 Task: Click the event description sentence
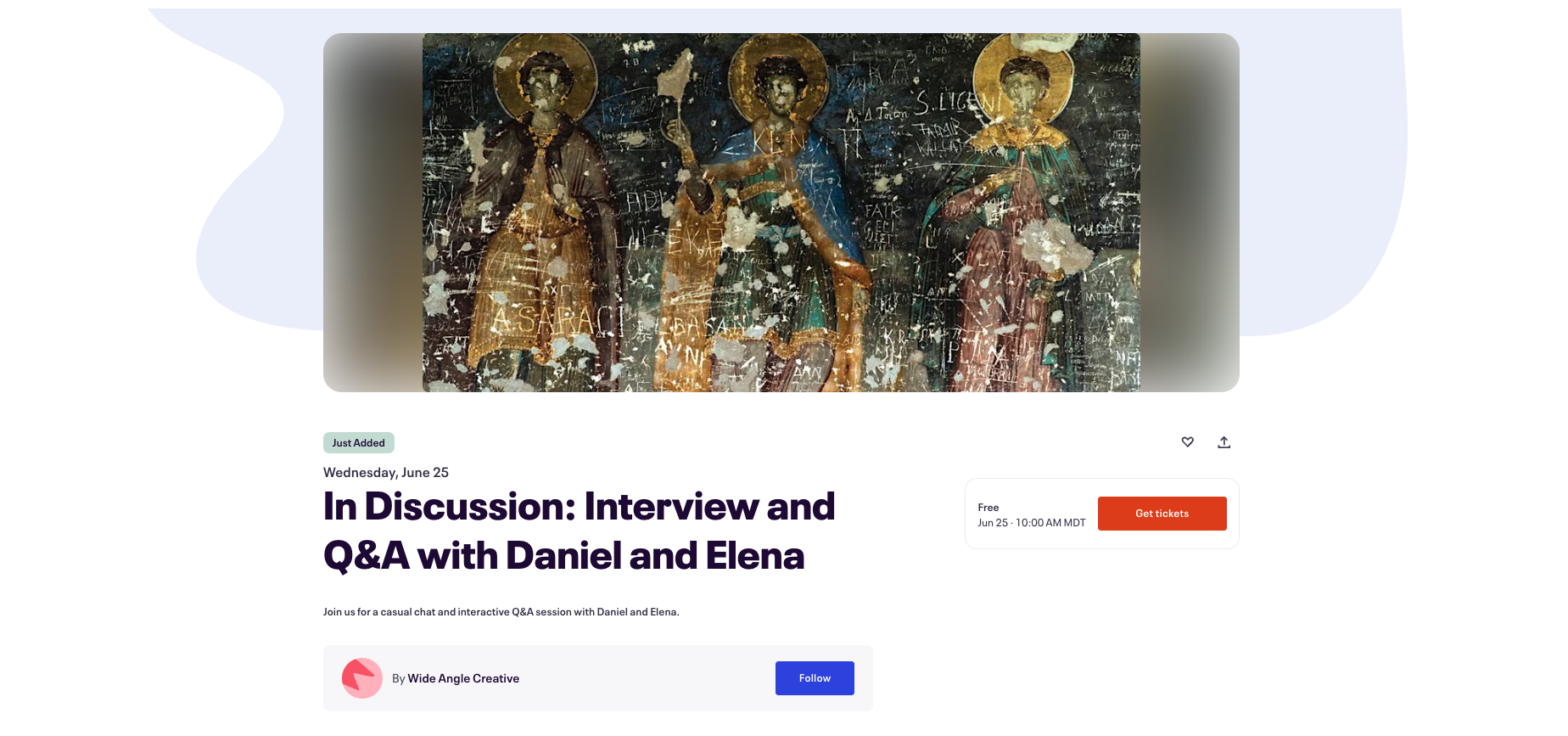501,612
